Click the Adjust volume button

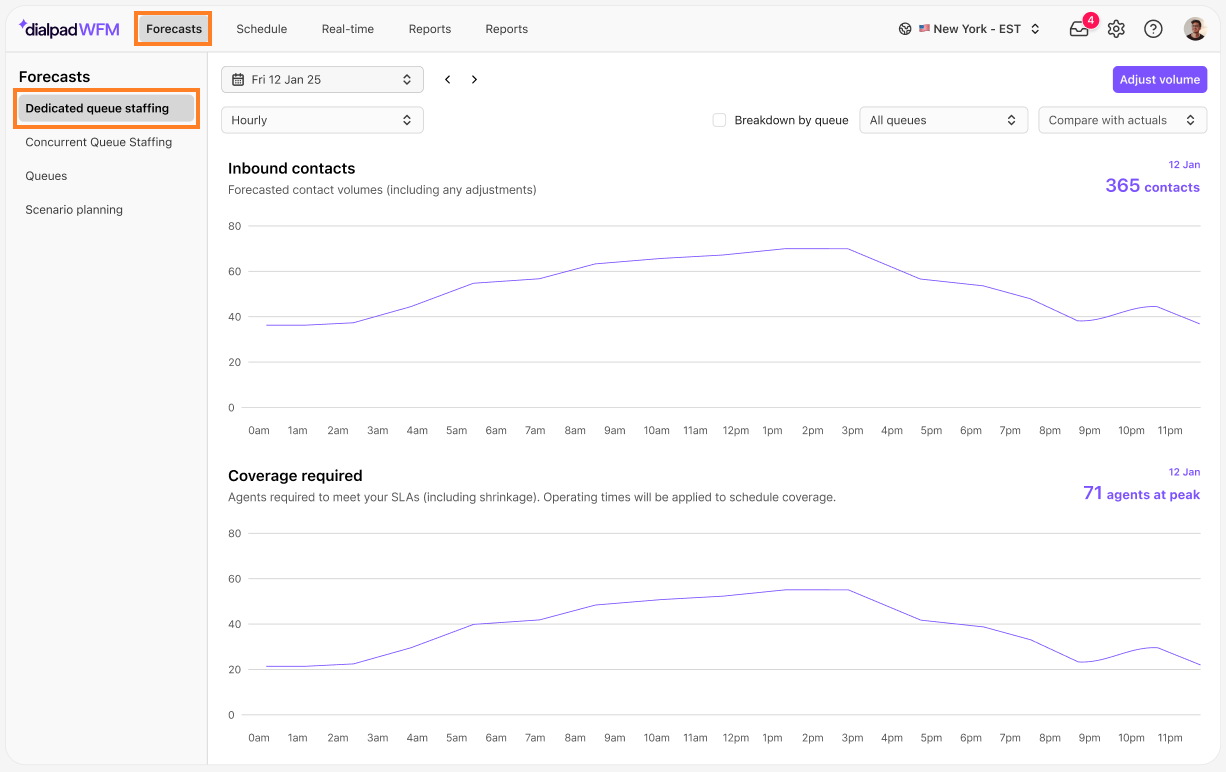tap(1160, 79)
